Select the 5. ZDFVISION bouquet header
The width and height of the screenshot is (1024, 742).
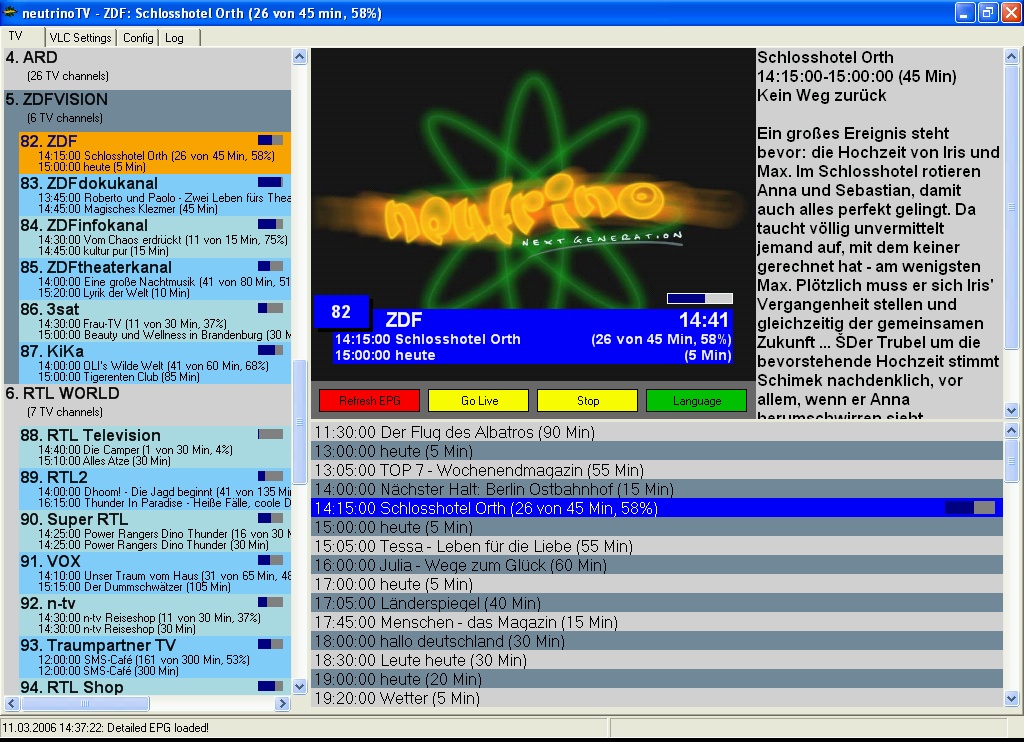coord(148,109)
